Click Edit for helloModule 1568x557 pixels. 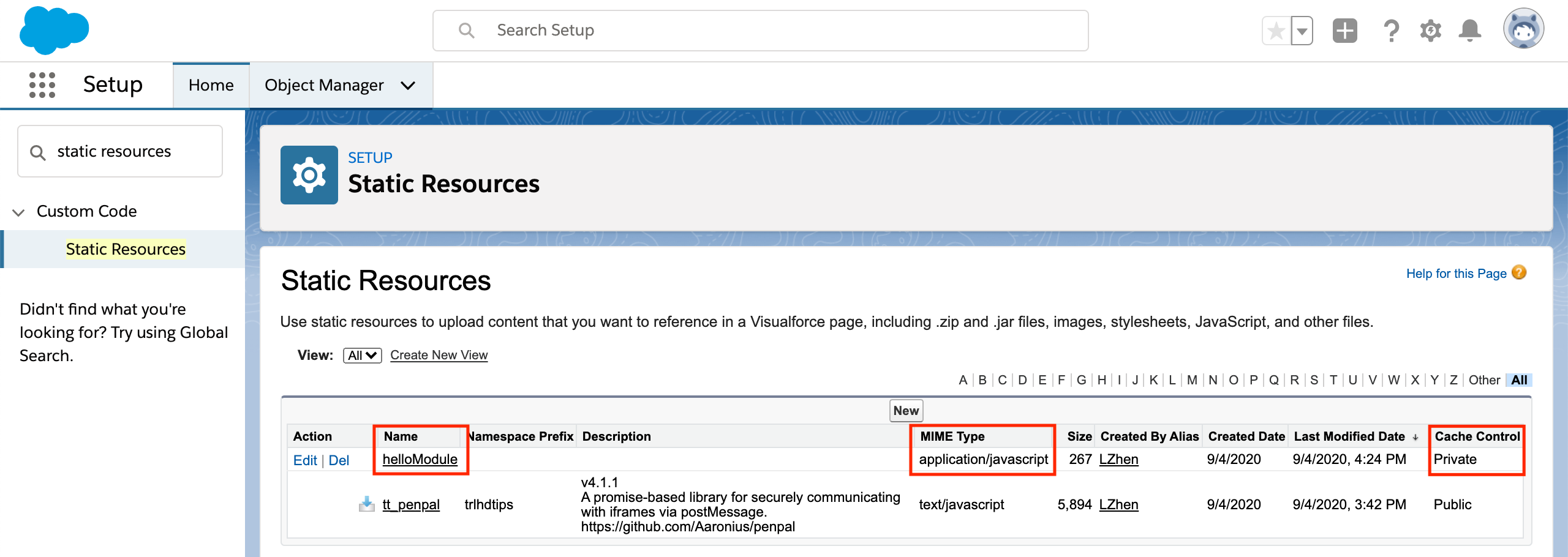[x=304, y=460]
